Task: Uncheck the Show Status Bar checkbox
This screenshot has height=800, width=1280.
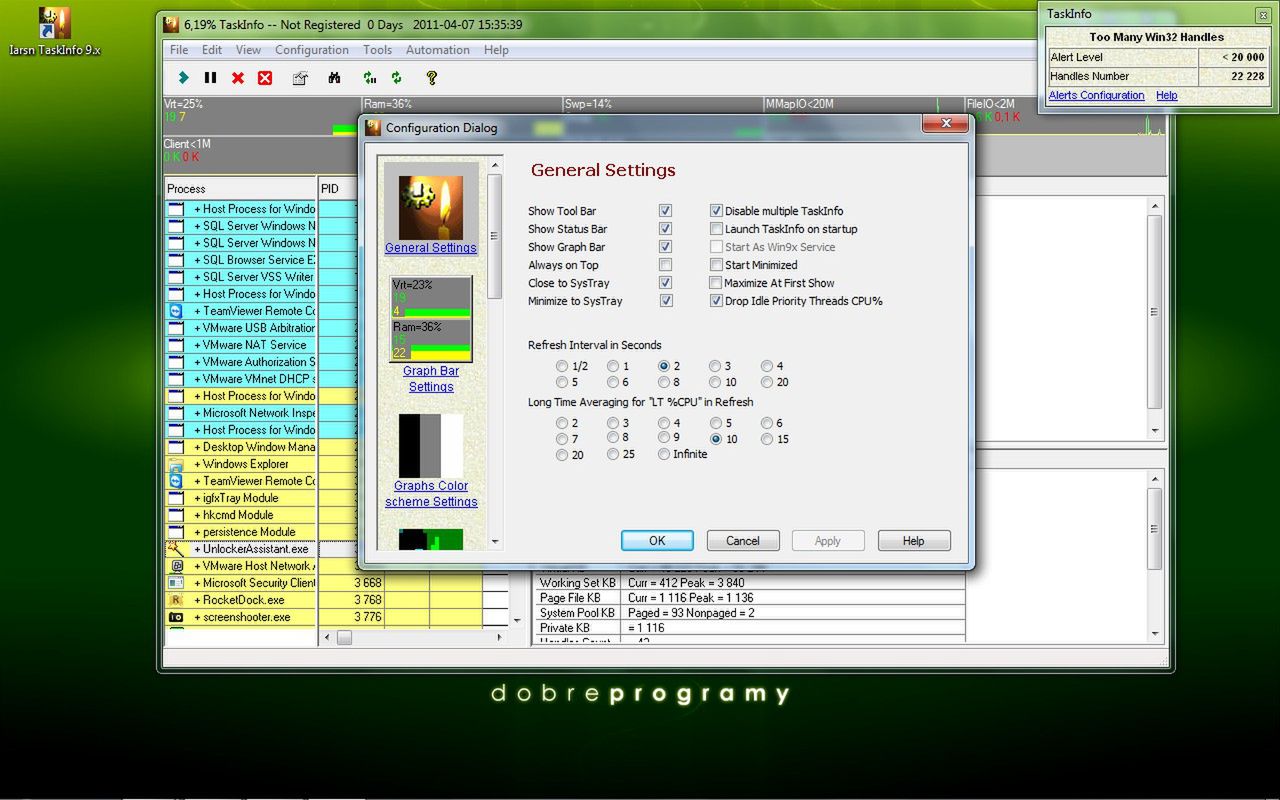Action: 665,229
